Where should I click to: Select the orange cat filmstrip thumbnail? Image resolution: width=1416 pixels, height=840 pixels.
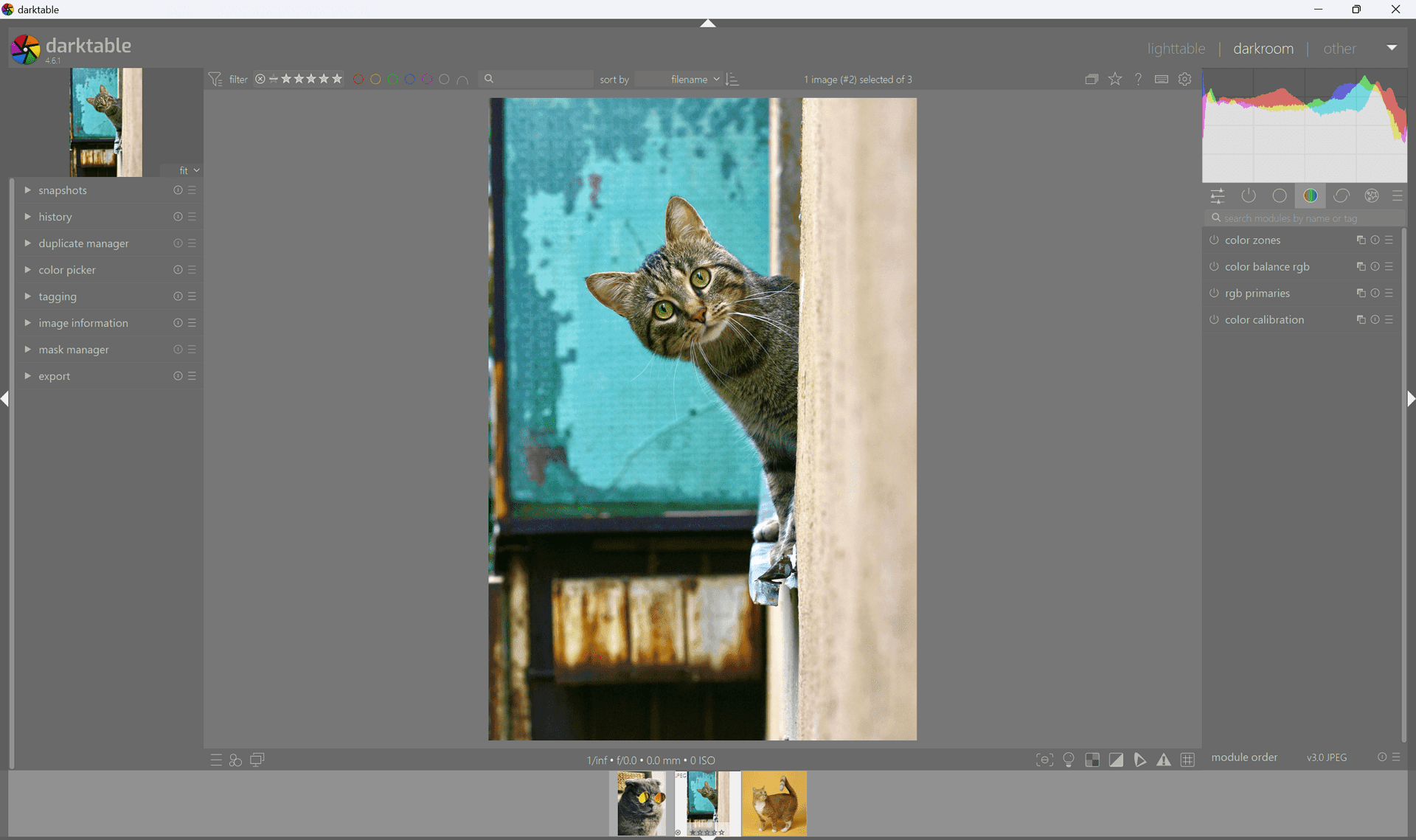coord(774,804)
